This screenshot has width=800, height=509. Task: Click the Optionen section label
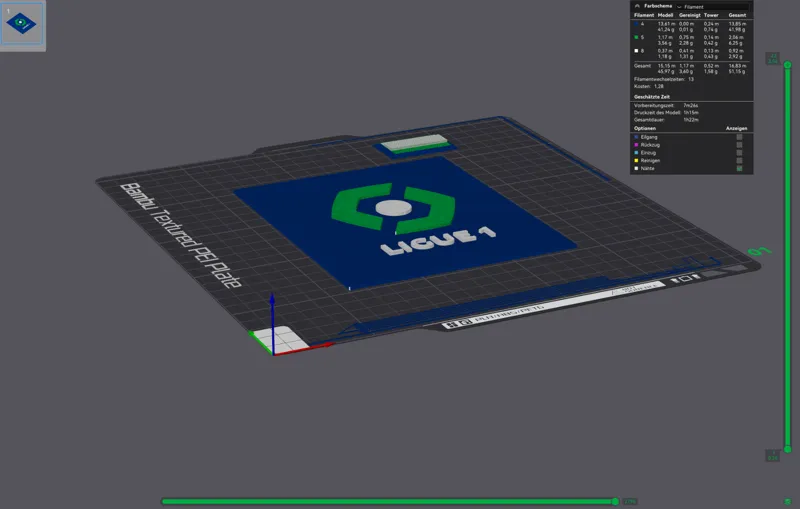pyautogui.click(x=645, y=129)
